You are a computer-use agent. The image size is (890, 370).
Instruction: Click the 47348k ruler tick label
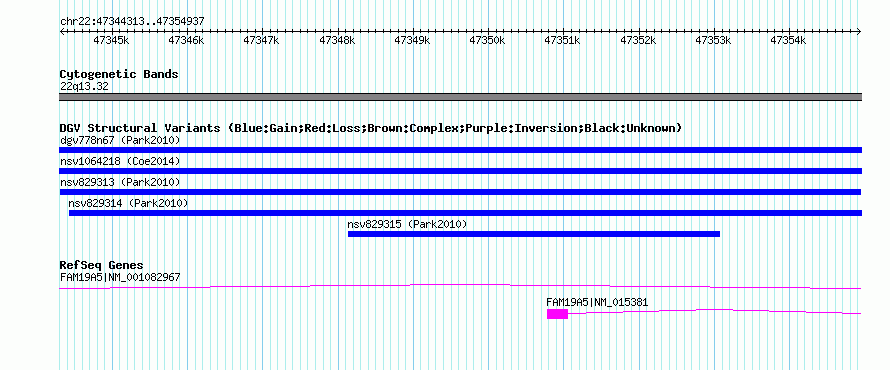click(x=337, y=40)
